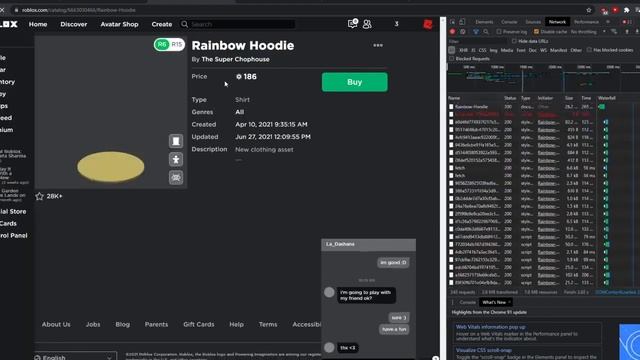Uncheck Disable cache checkbox
The height and width of the screenshot is (360, 640).
point(536,31)
